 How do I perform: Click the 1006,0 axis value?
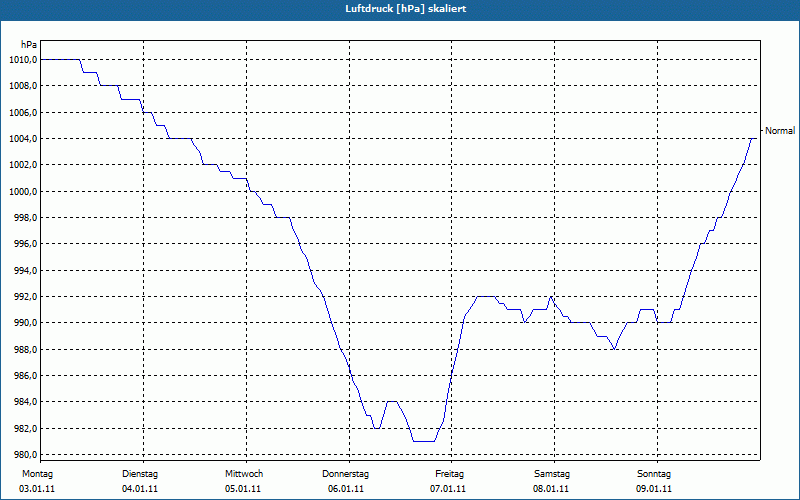[23, 112]
